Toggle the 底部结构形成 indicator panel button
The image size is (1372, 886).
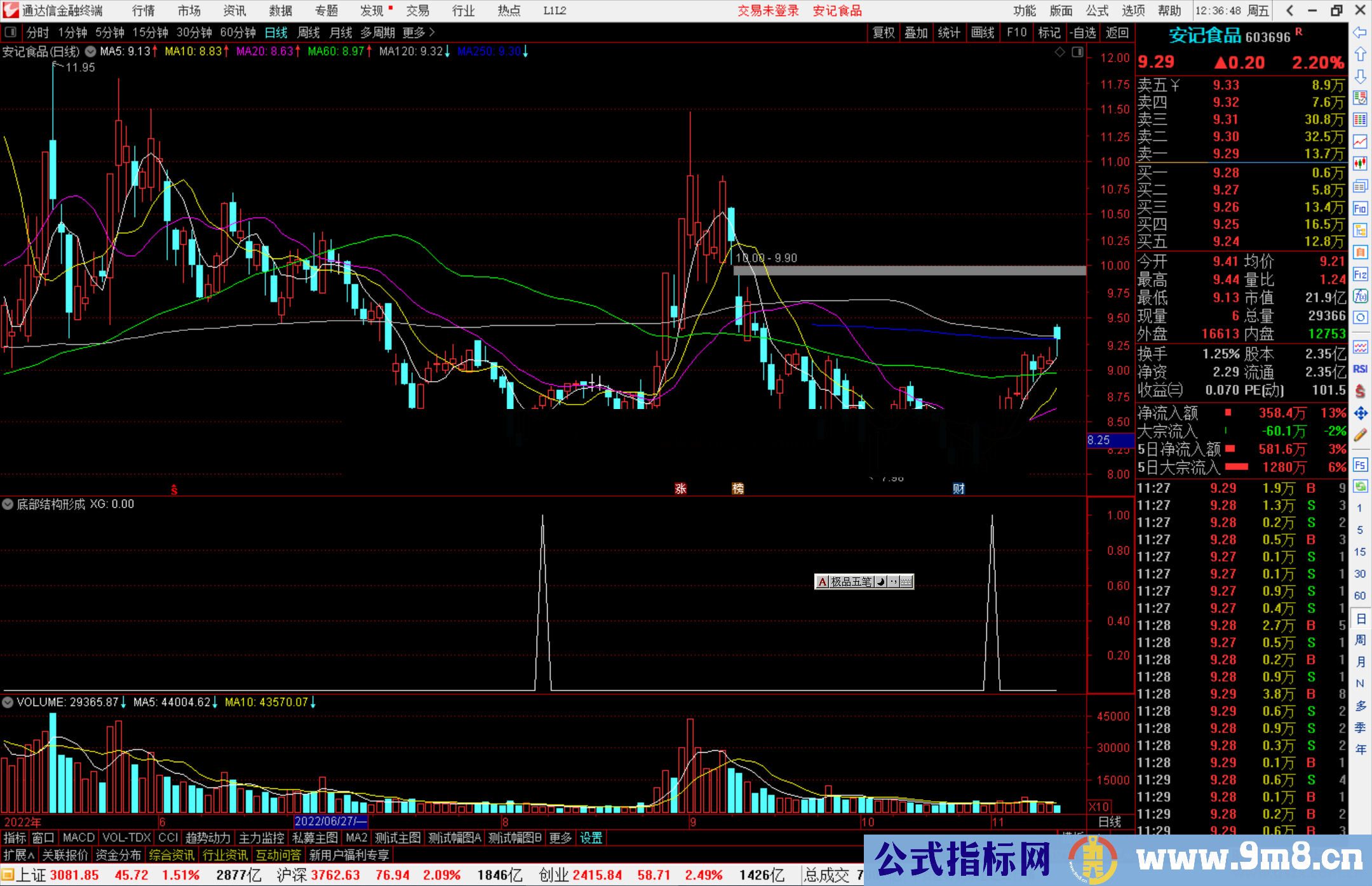click(8, 504)
